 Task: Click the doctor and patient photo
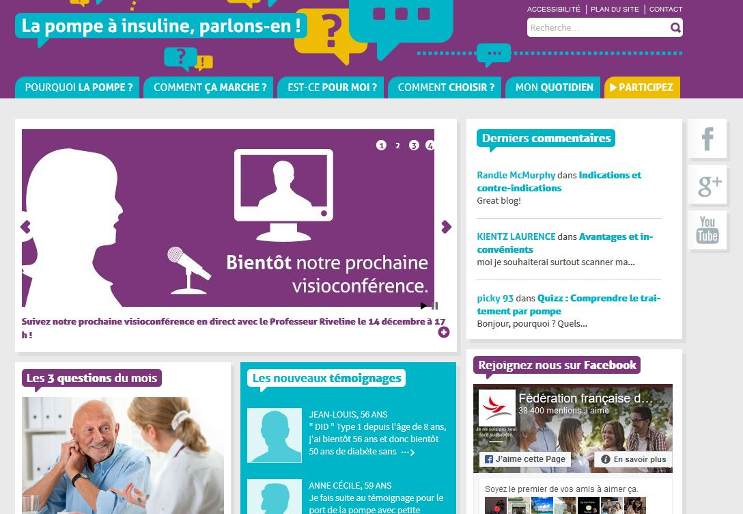123,455
